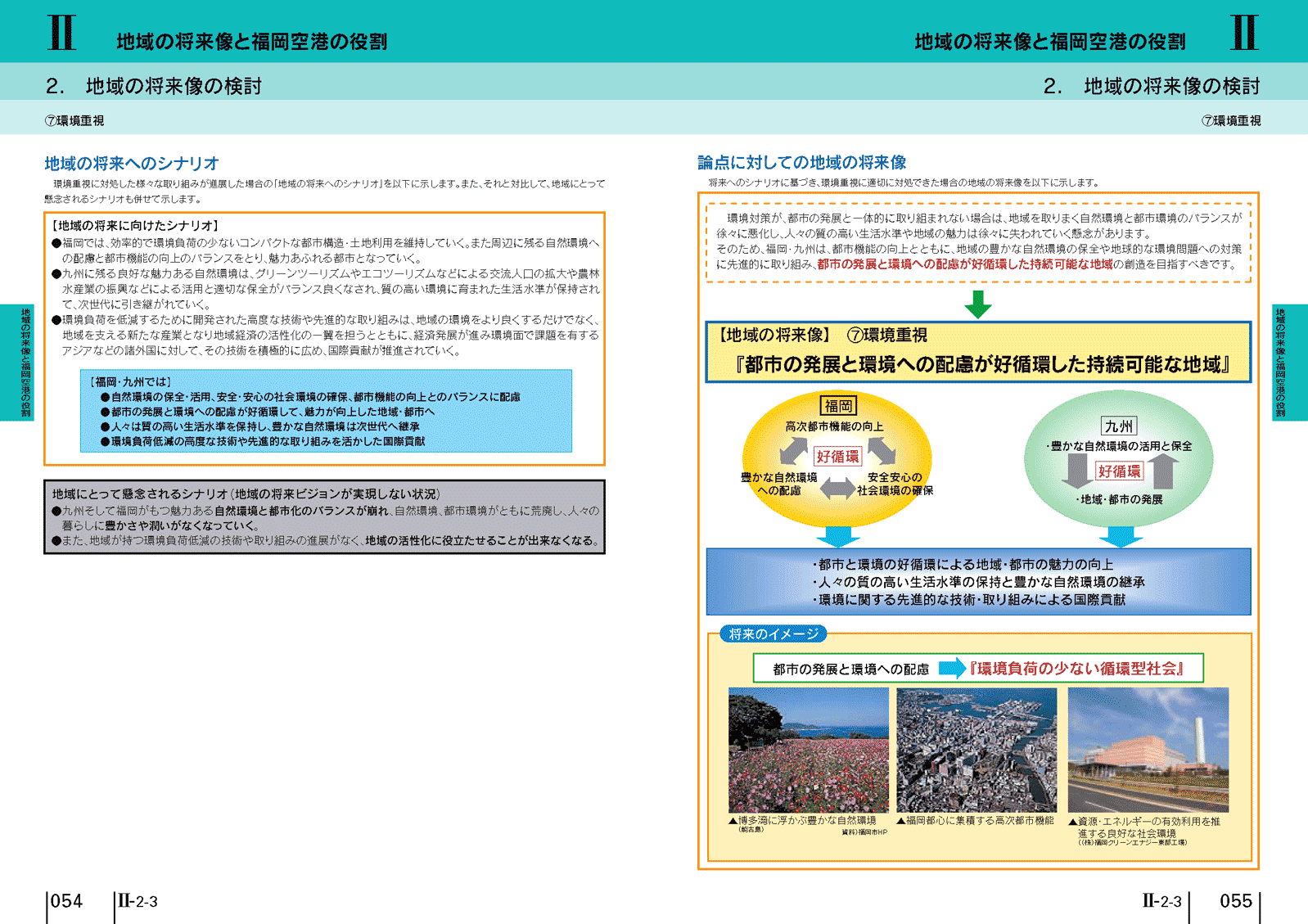1308x924 pixels.
Task: Click left header title 地域の将来像と福岡空港の役割
Action: [252, 42]
